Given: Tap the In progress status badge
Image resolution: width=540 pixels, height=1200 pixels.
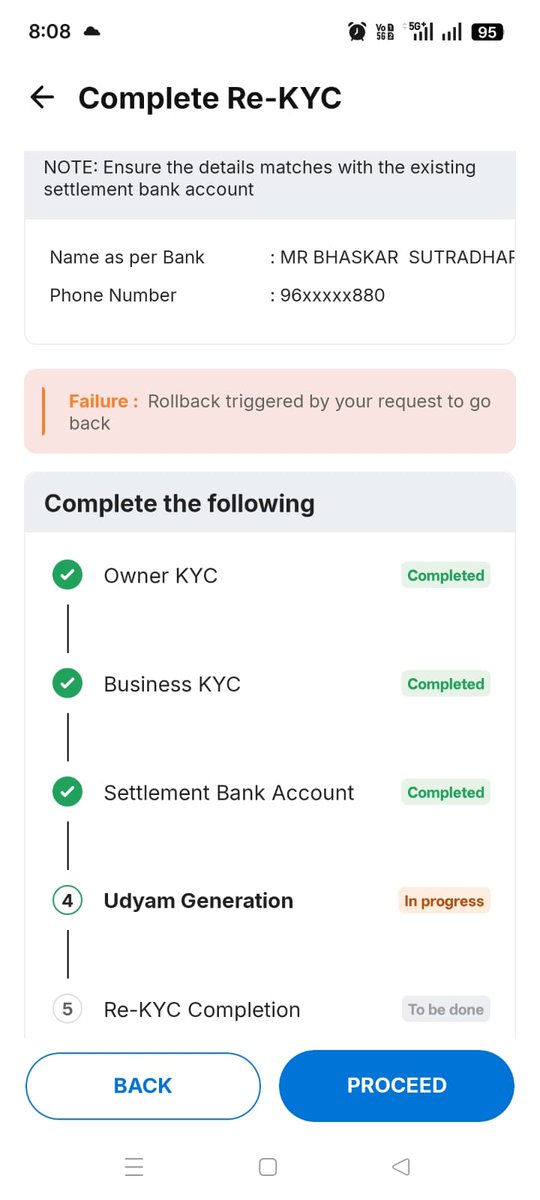Looking at the screenshot, I should (444, 901).
